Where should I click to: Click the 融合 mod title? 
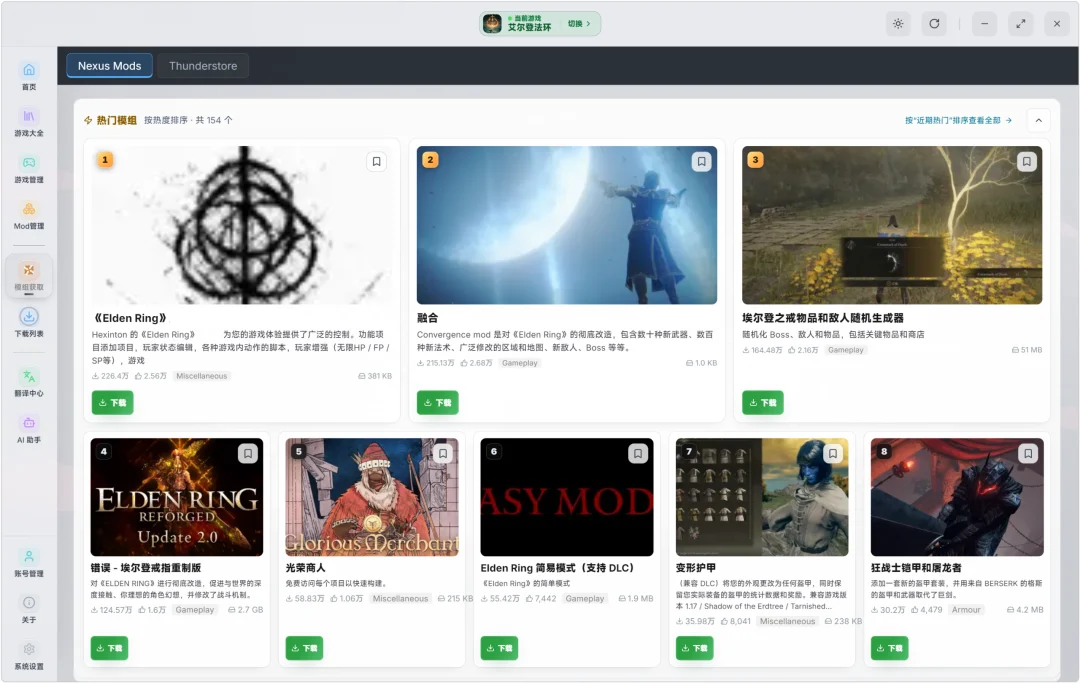(427, 318)
